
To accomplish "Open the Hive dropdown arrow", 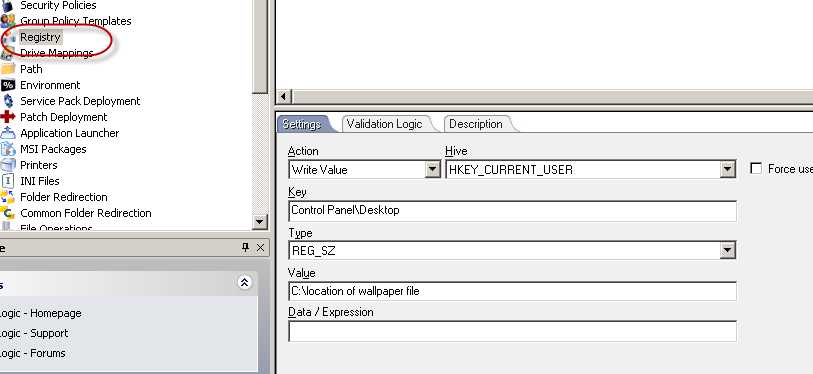I will click(x=728, y=170).
